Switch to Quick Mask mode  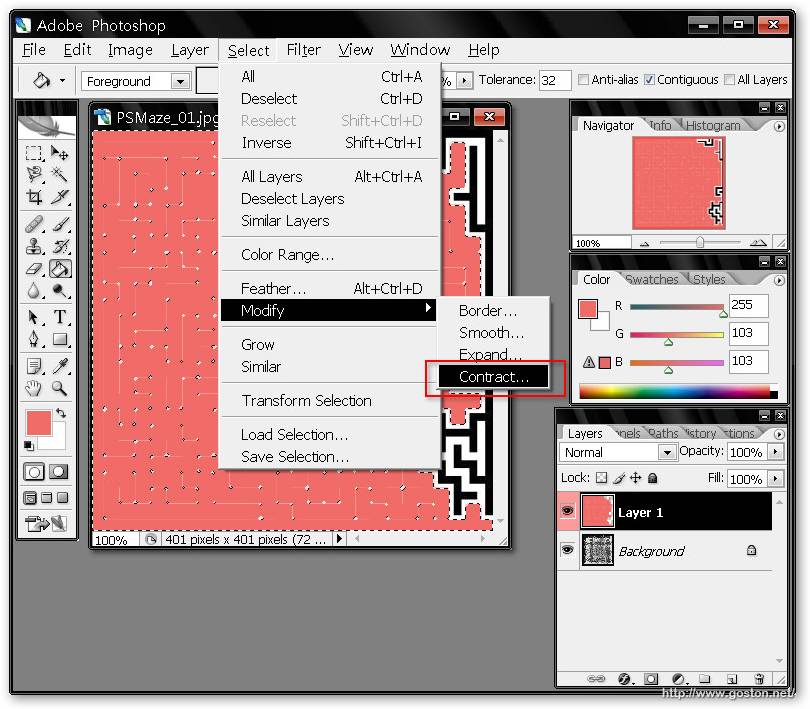58,471
